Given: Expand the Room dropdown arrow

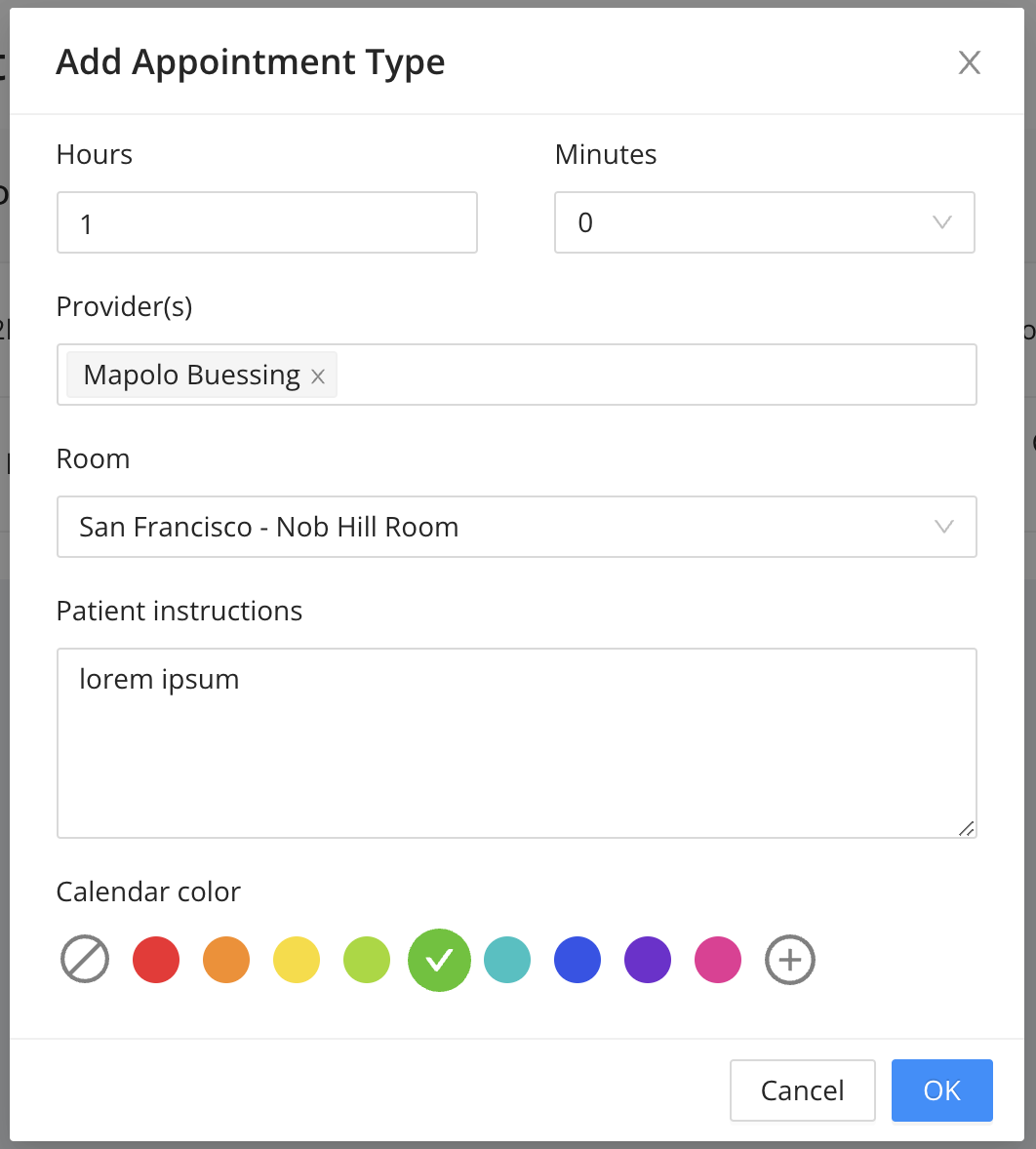Looking at the screenshot, I should (943, 527).
